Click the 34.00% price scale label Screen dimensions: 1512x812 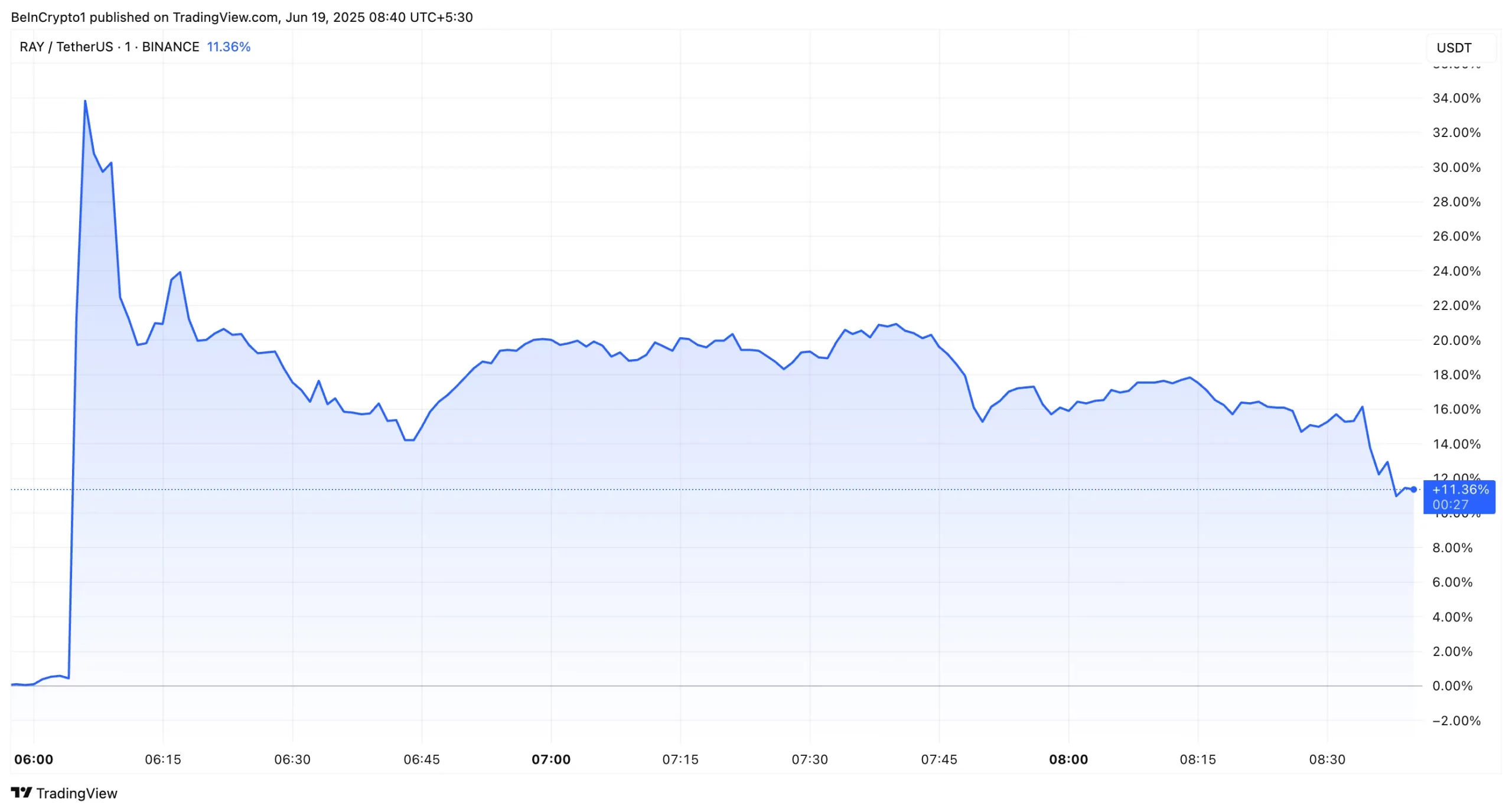click(1456, 98)
